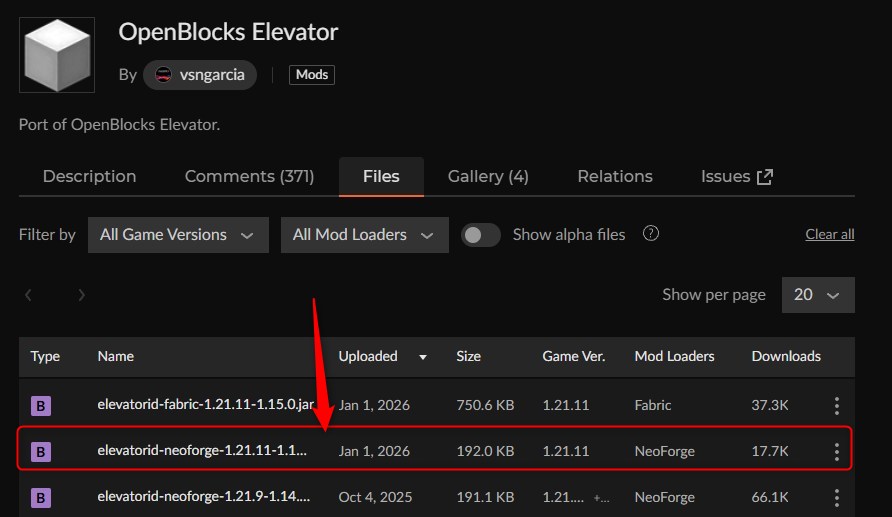The height and width of the screenshot is (517, 892).
Task: Open the Gallery (4) tab
Action: (x=488, y=177)
